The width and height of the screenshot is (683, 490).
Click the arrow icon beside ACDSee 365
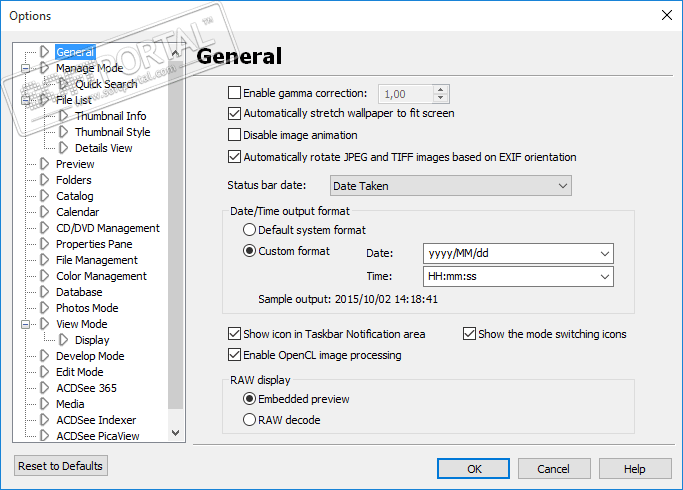44,388
